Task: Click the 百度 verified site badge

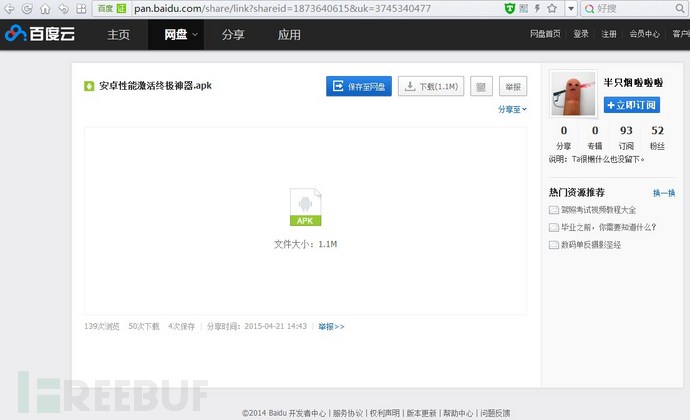Action: (x=112, y=8)
